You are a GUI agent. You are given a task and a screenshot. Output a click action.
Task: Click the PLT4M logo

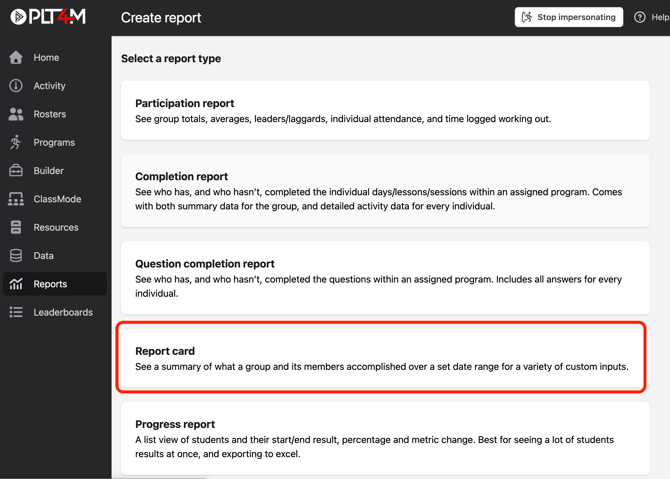click(x=48, y=17)
